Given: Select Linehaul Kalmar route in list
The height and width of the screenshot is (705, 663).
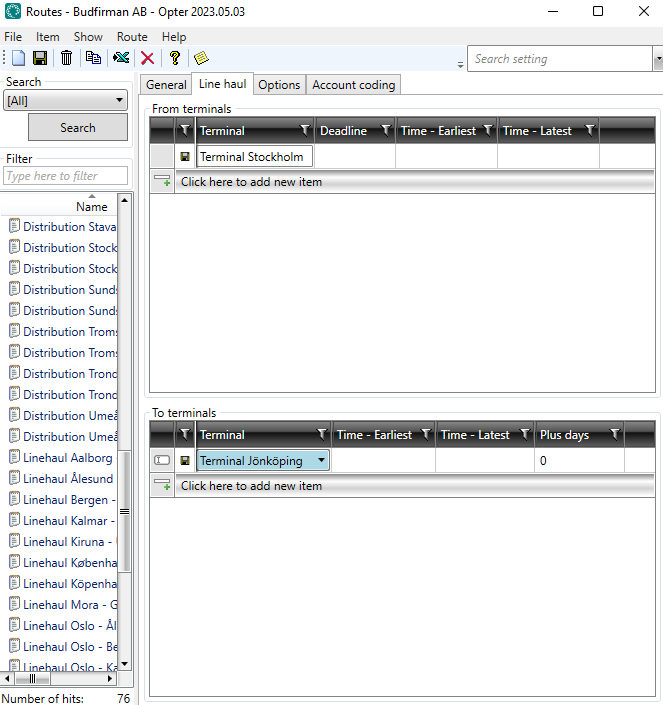Looking at the screenshot, I should (68, 521).
